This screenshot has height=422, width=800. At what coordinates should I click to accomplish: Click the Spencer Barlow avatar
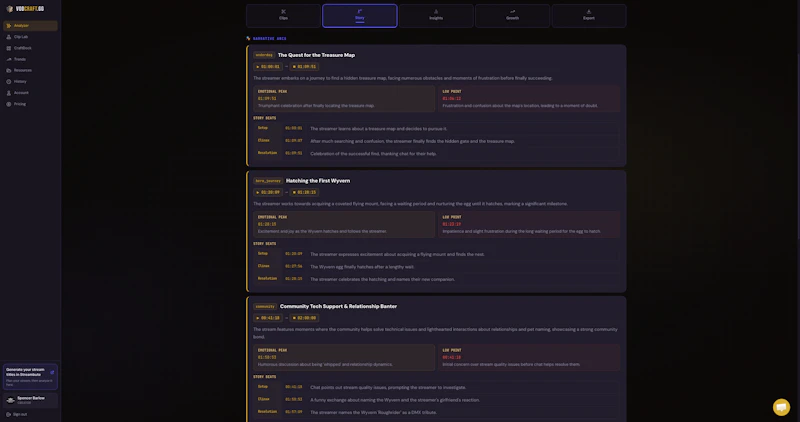click(x=10, y=400)
